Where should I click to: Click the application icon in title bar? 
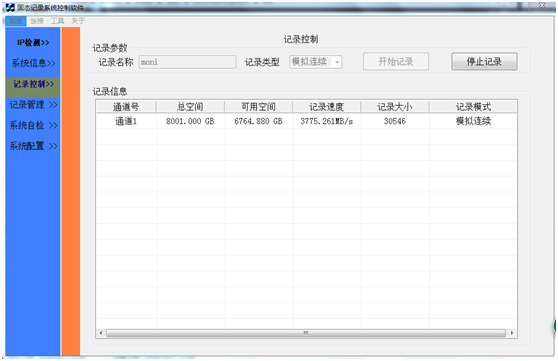10,7
